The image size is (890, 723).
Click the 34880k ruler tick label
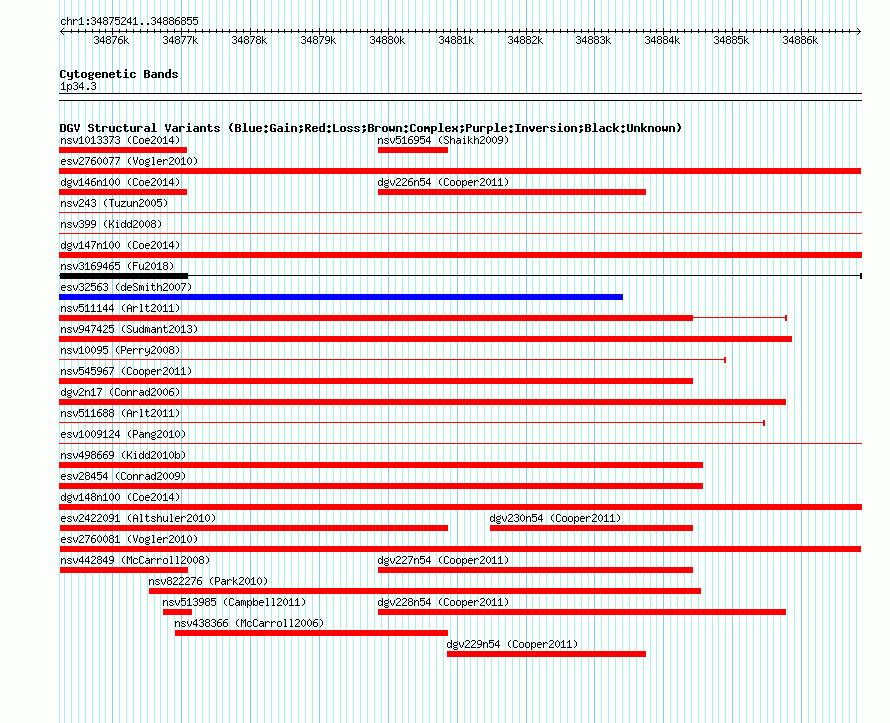point(387,40)
